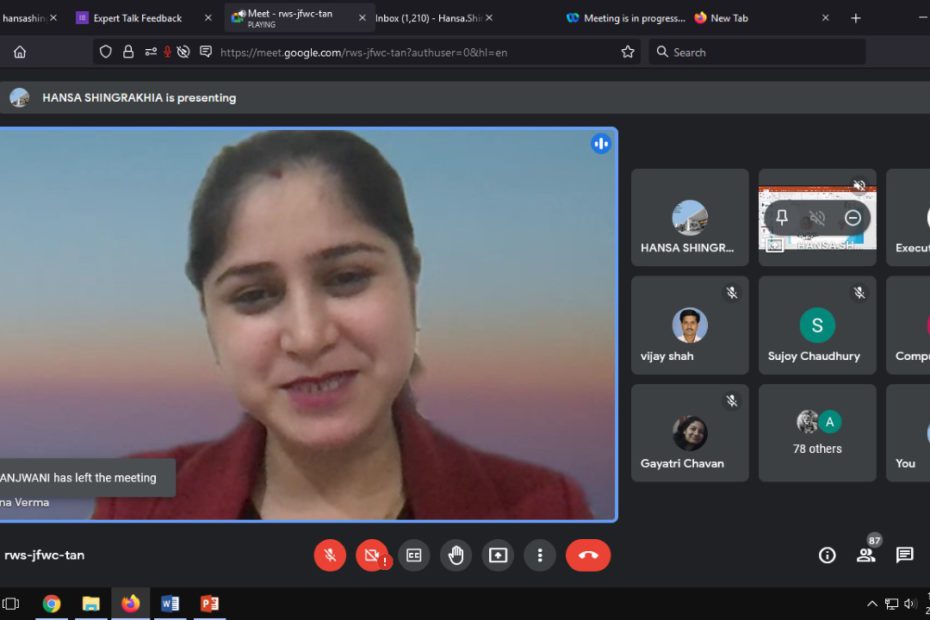Open the chat panel icon

(x=905, y=555)
